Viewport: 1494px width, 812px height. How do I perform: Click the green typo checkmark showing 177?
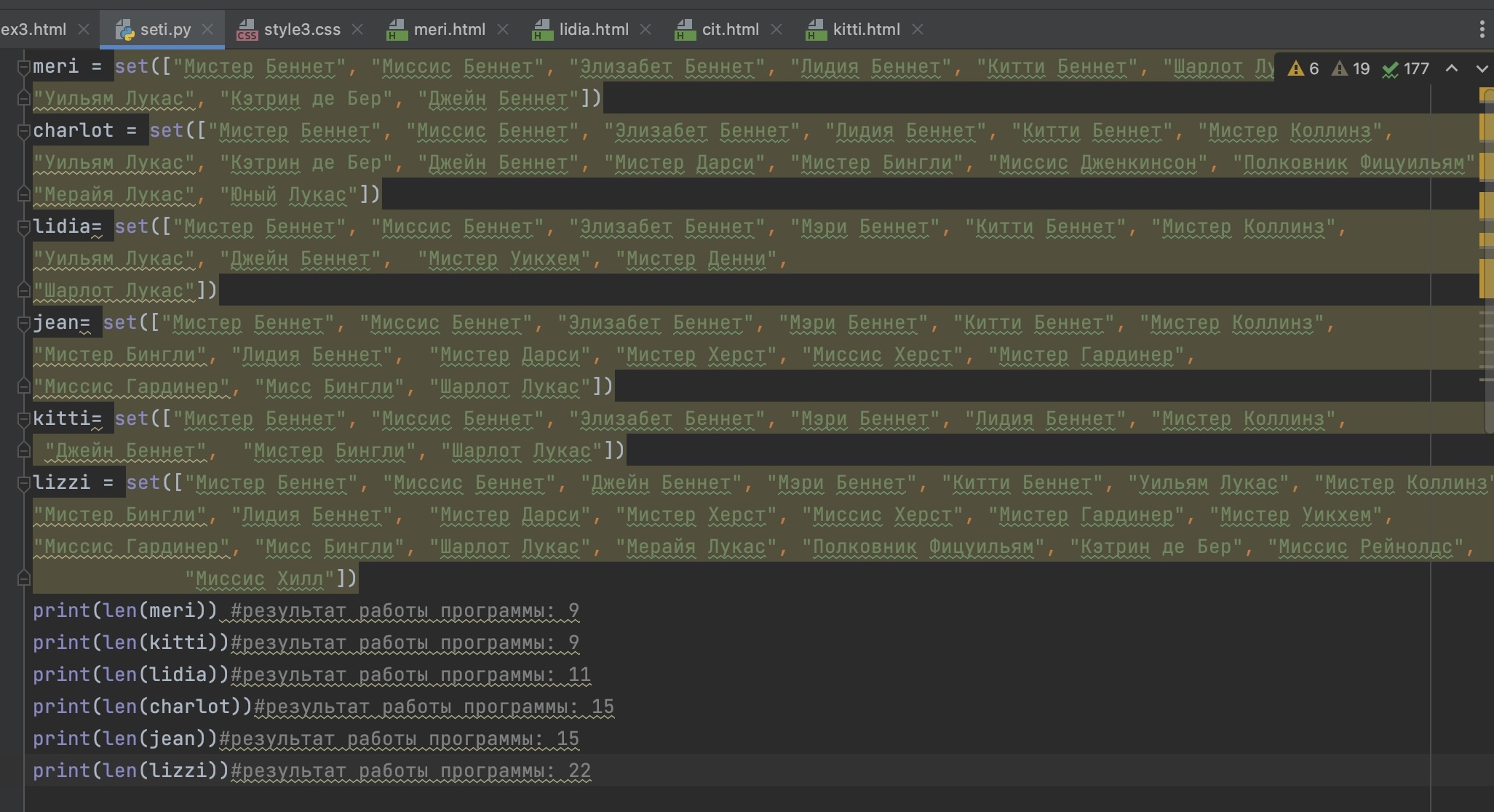1390,69
